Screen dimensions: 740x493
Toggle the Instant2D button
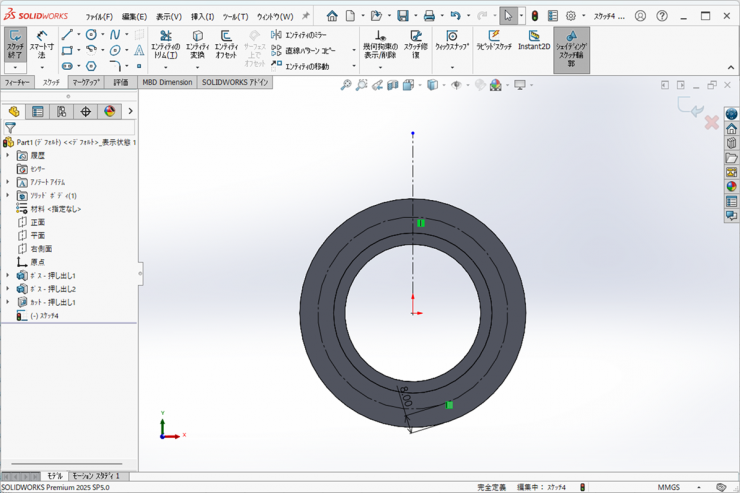pos(533,41)
